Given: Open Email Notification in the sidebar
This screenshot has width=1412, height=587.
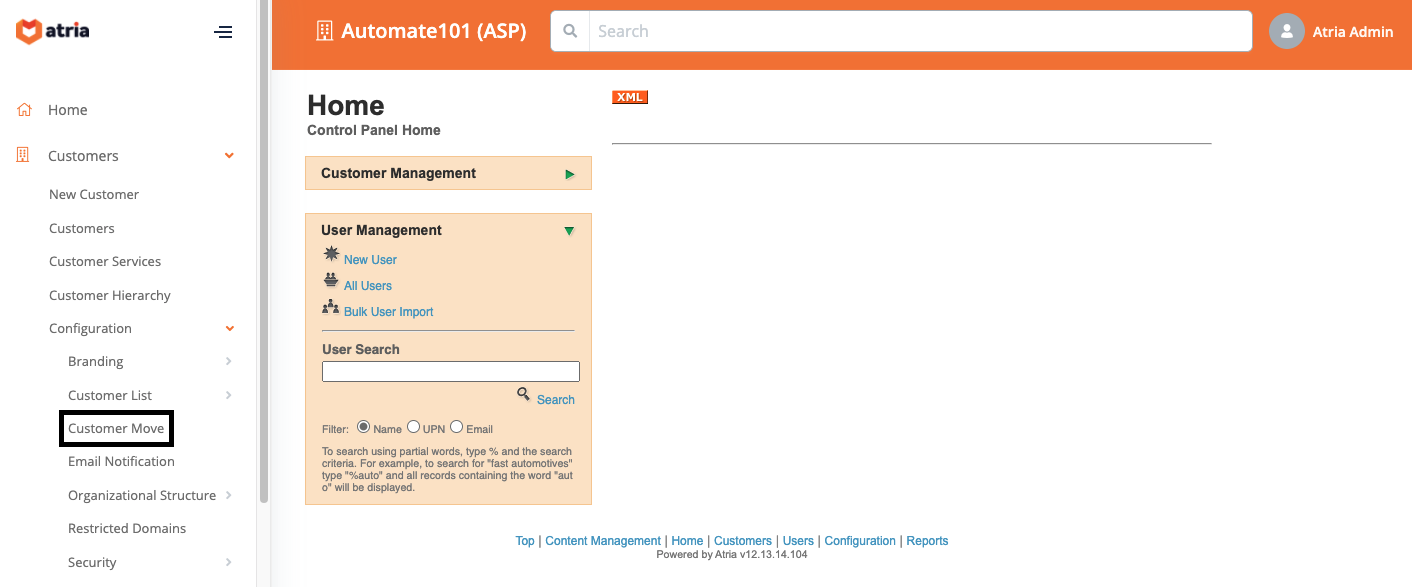Looking at the screenshot, I should click(x=121, y=462).
